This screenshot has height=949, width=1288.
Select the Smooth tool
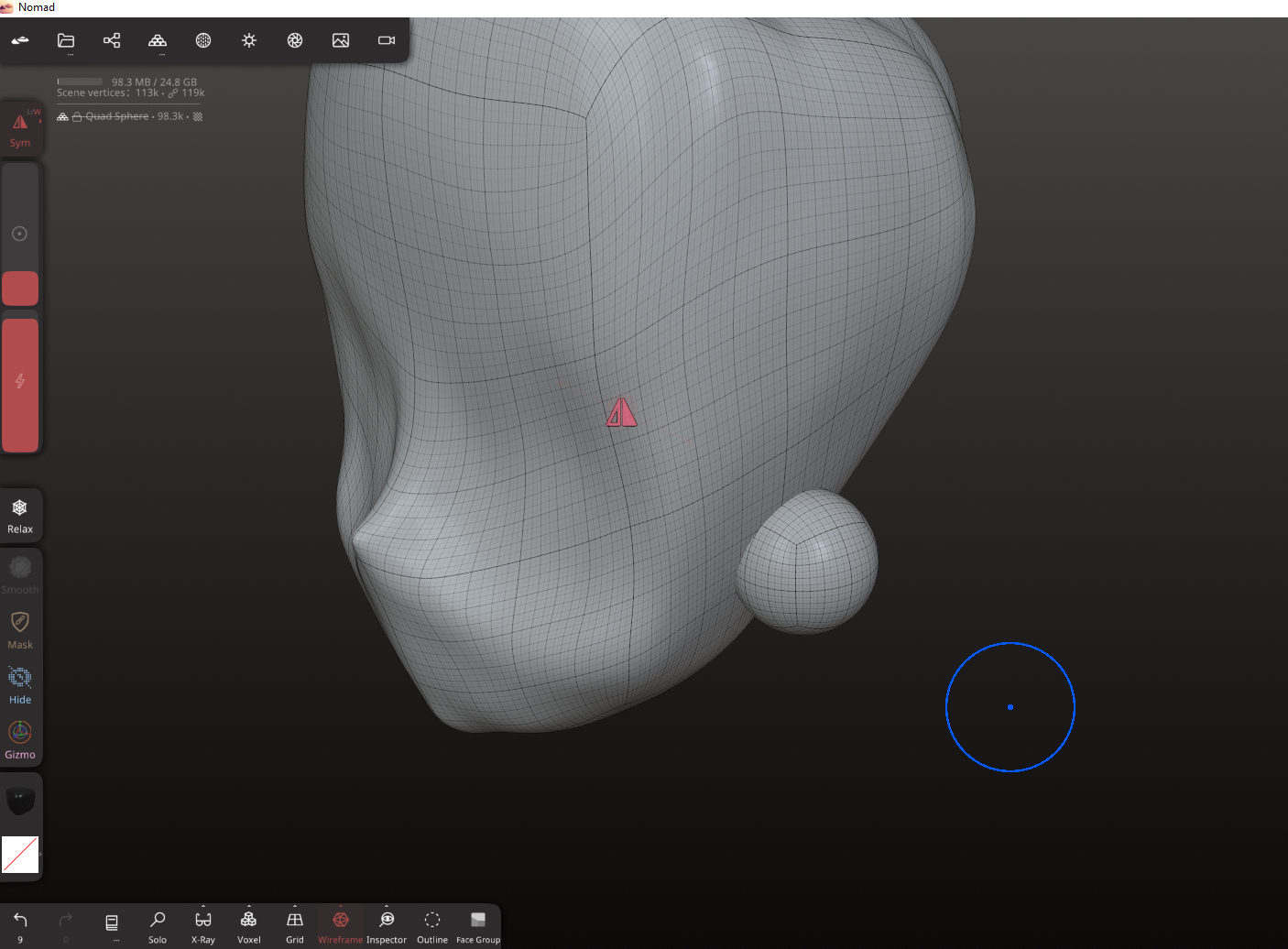[20, 575]
